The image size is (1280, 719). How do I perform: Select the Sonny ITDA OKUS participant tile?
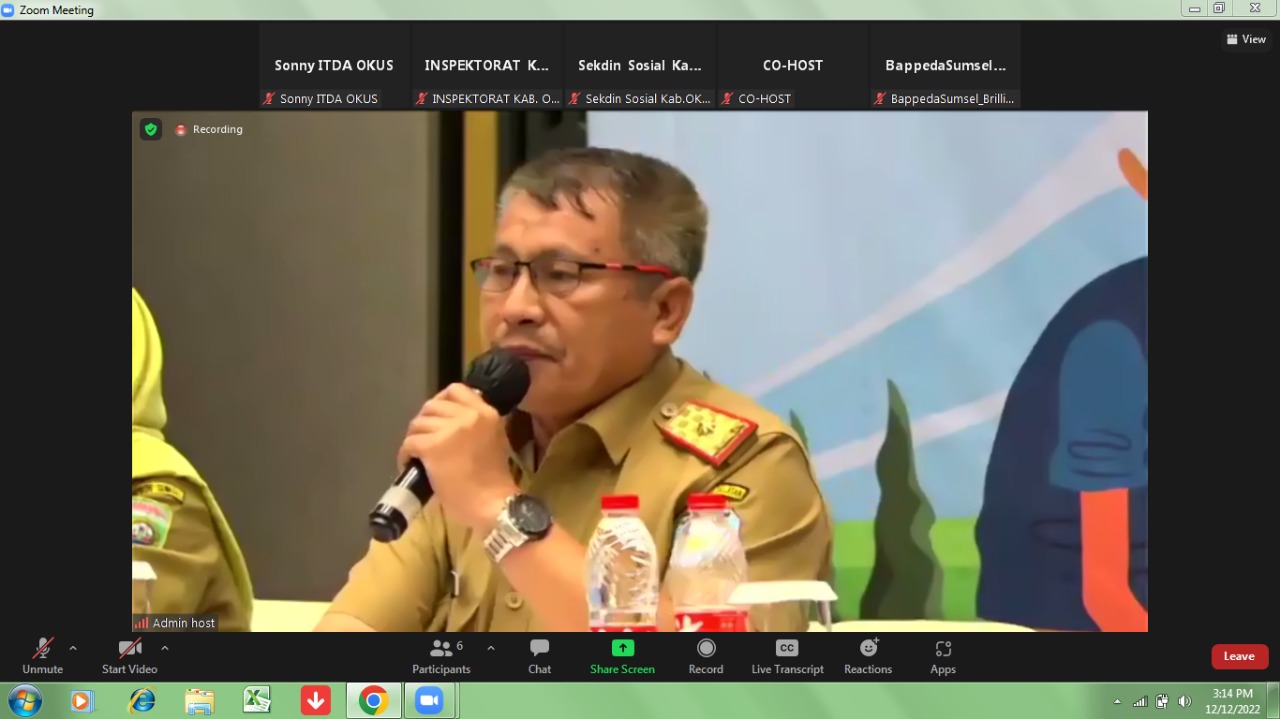(x=334, y=66)
